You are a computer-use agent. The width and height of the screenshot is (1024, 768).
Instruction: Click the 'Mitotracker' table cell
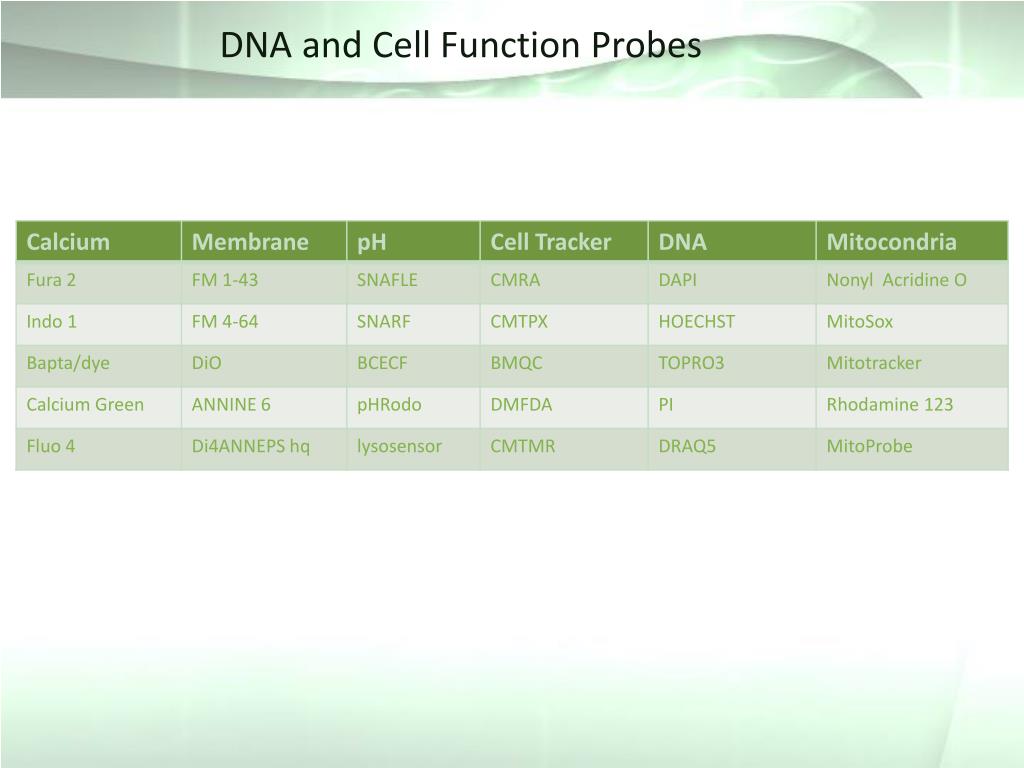tap(912, 366)
